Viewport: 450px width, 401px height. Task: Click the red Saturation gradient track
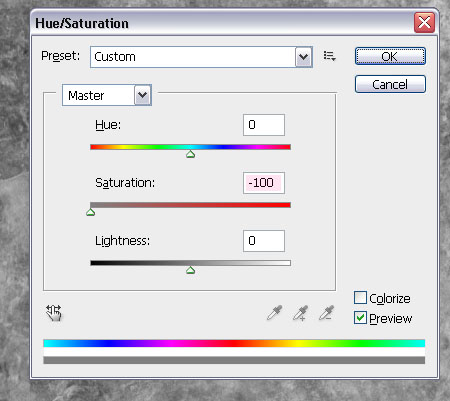coord(190,205)
